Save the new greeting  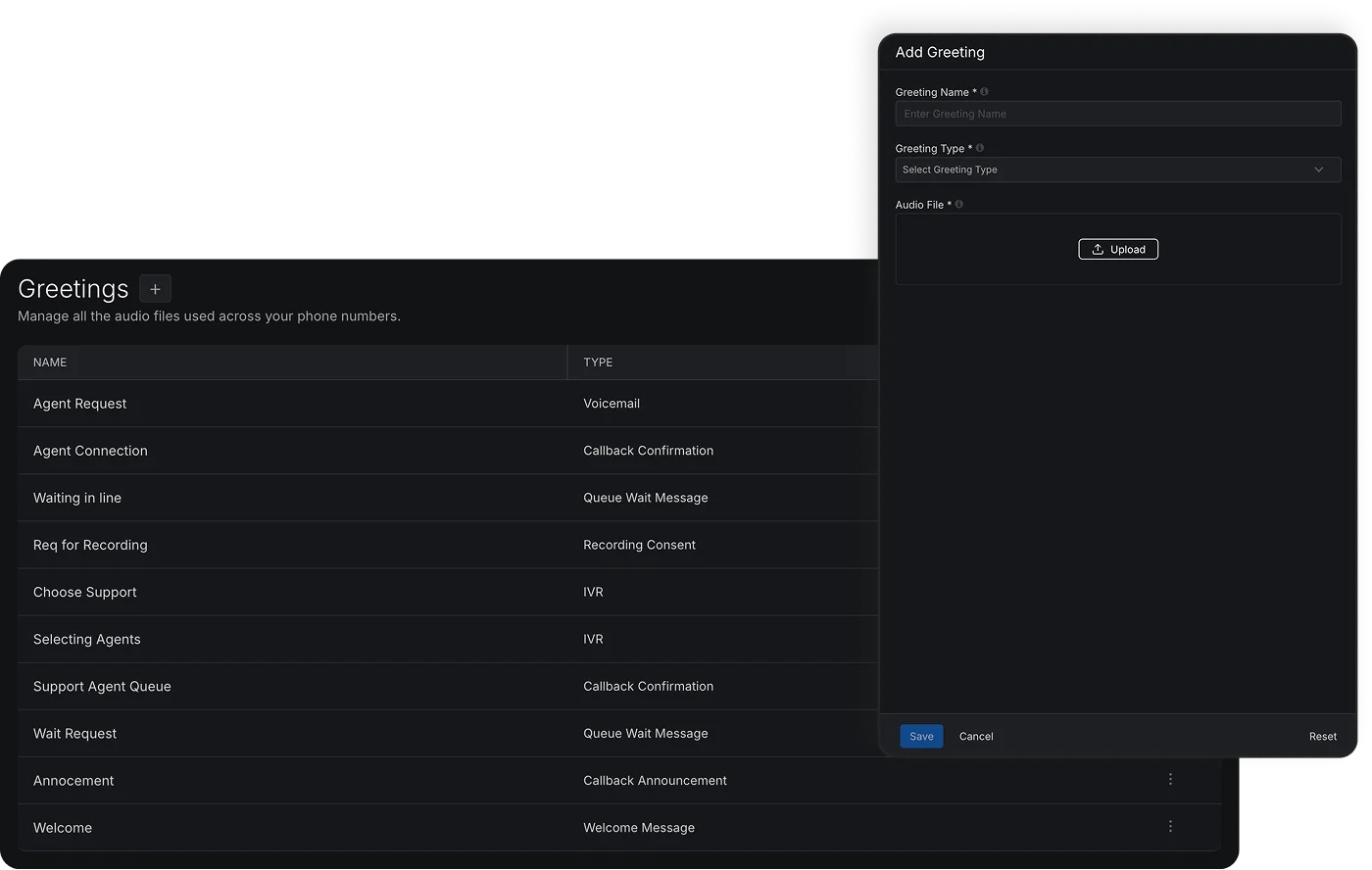921,737
